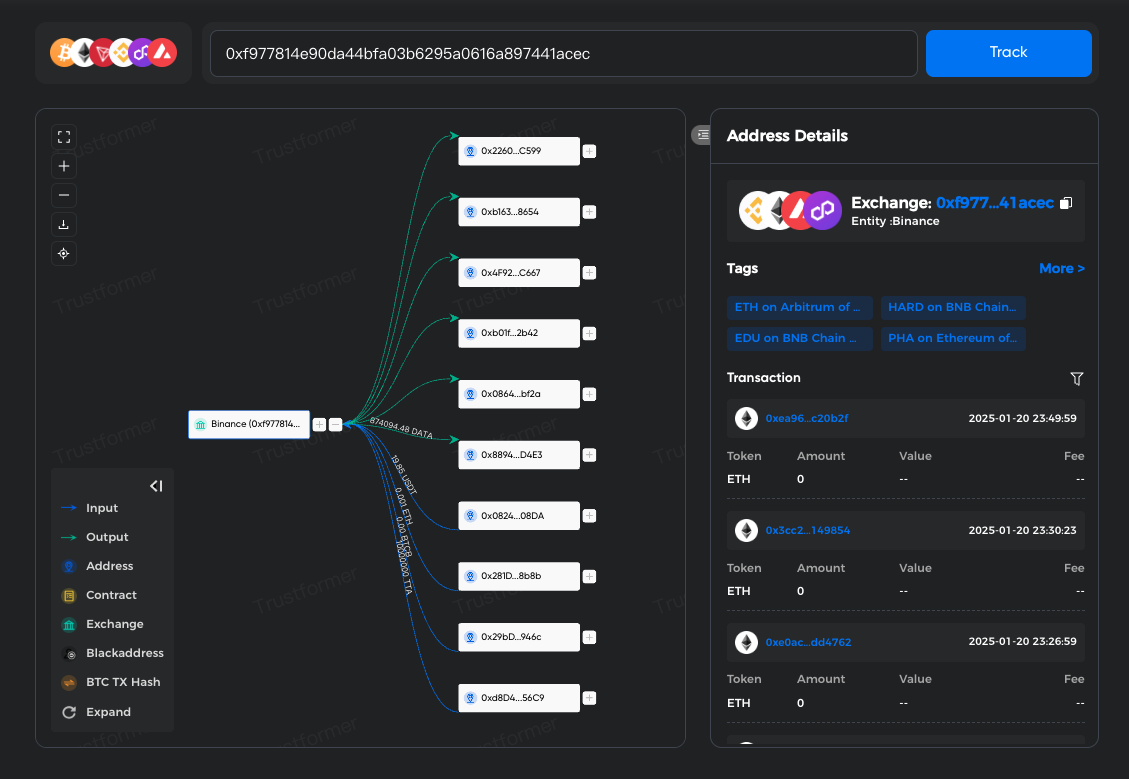Select the HARD on BNB Chain tag
Screen dimensions: 1129x779
pos(953,307)
